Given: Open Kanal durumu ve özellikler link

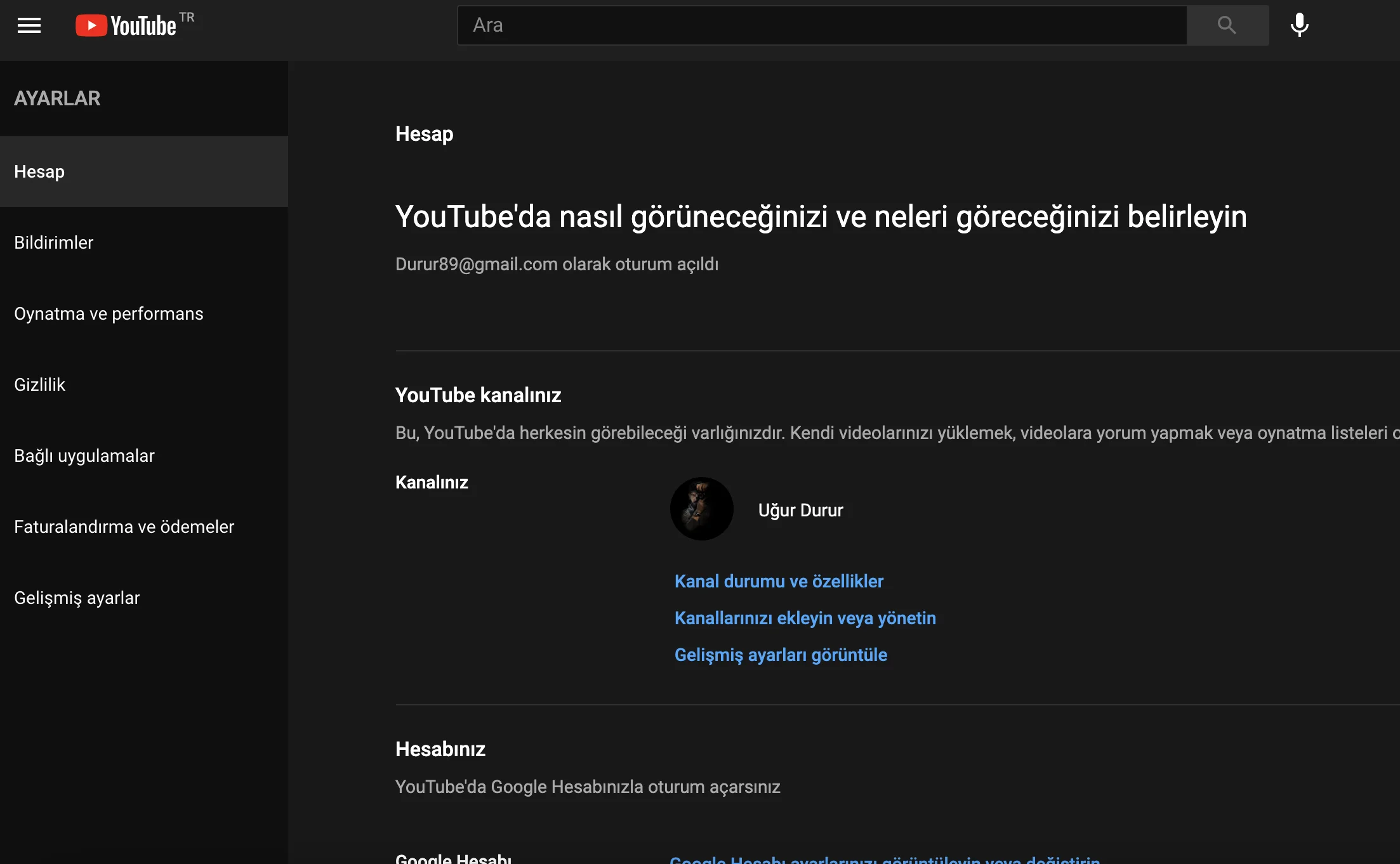Looking at the screenshot, I should click(x=779, y=581).
